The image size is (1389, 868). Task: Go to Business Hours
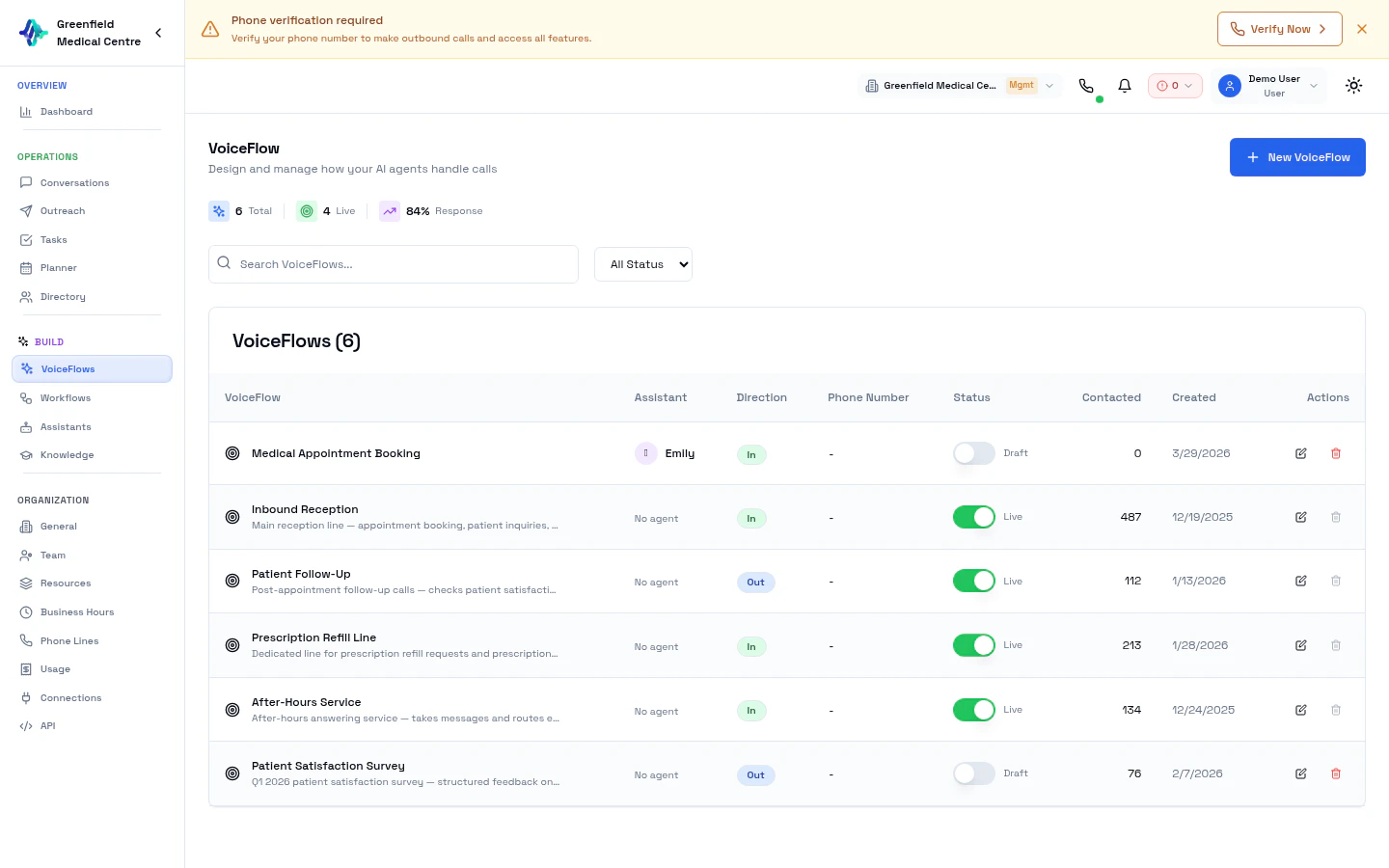tap(92, 612)
